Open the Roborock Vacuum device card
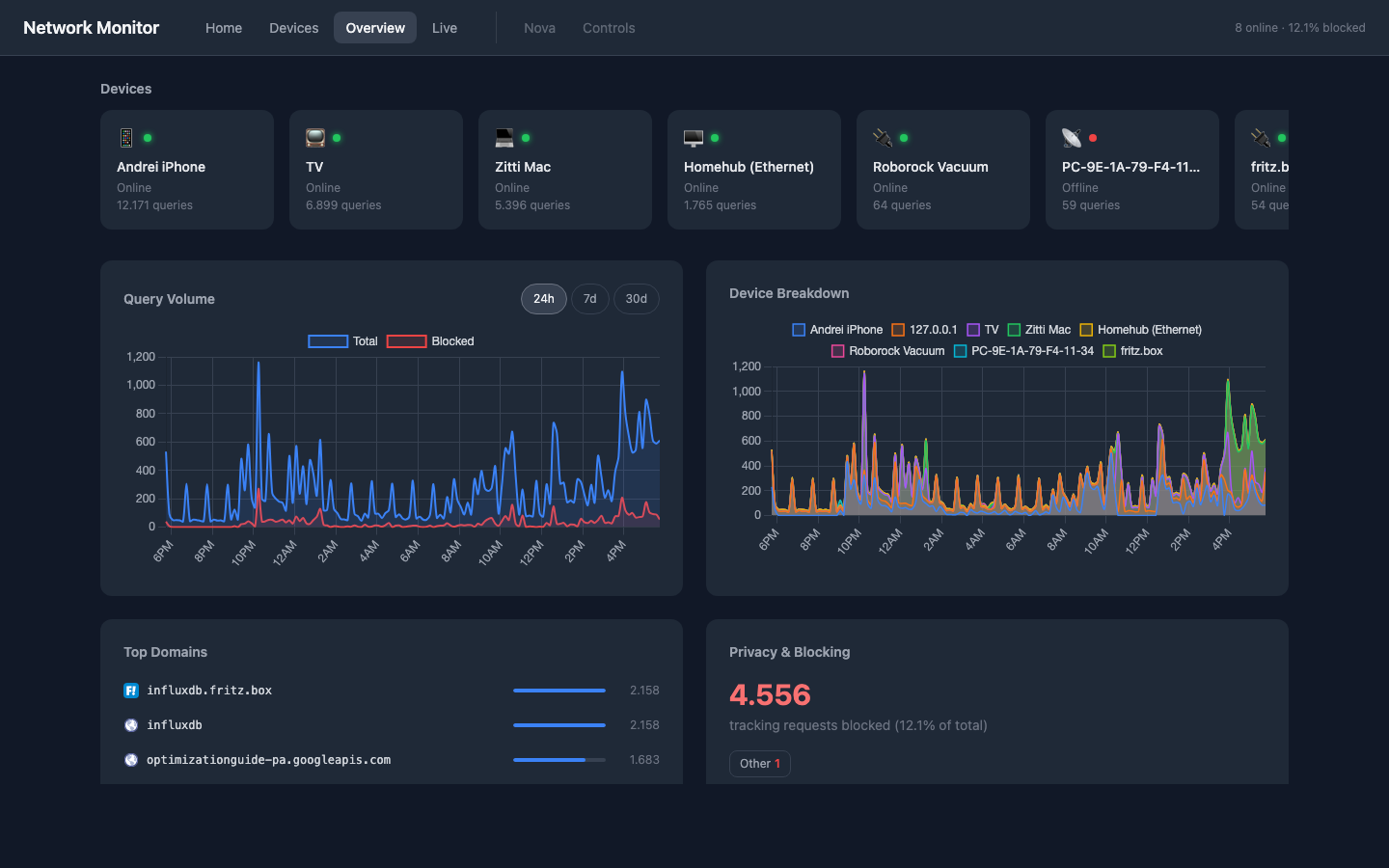1389x868 pixels. (x=943, y=170)
